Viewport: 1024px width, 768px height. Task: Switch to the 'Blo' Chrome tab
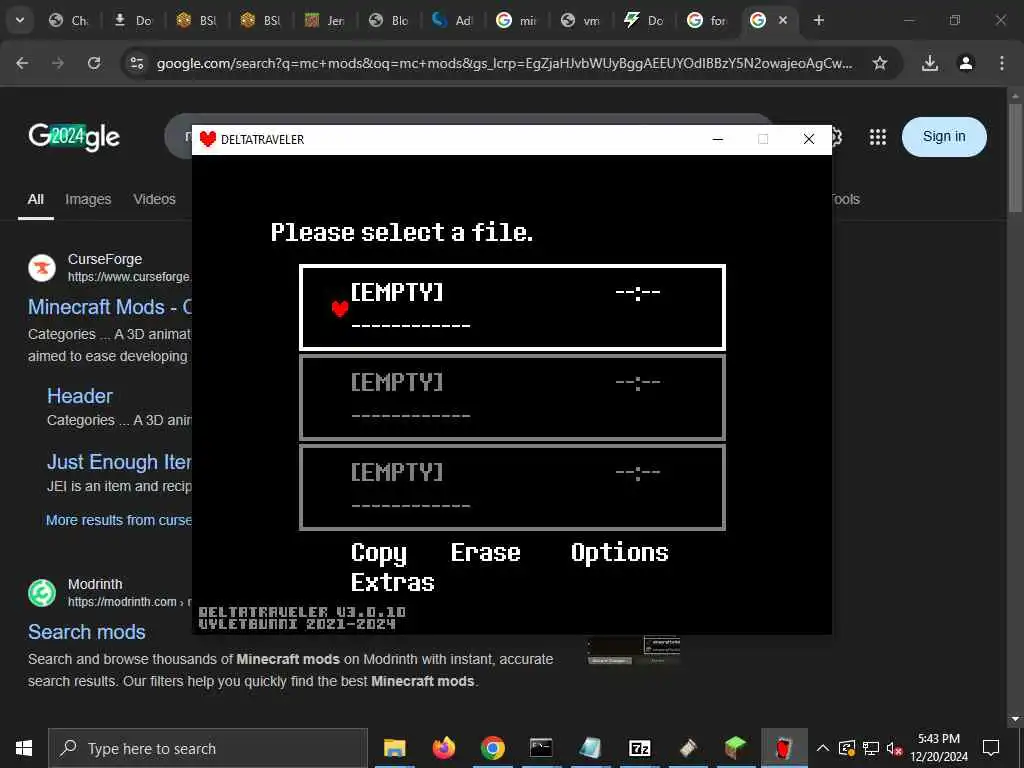(x=389, y=20)
